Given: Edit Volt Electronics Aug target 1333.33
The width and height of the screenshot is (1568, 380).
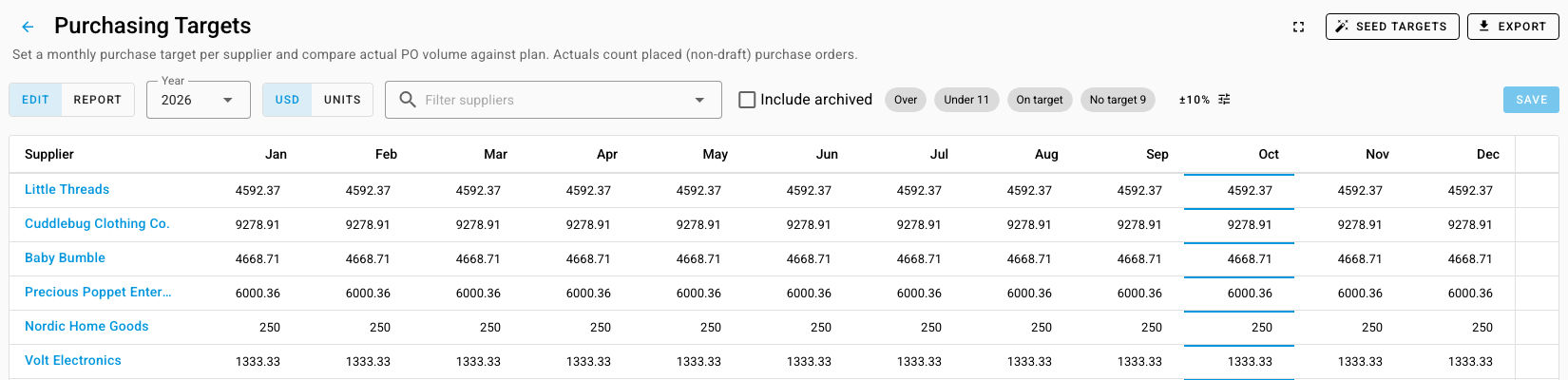Looking at the screenshot, I should point(1029,362).
